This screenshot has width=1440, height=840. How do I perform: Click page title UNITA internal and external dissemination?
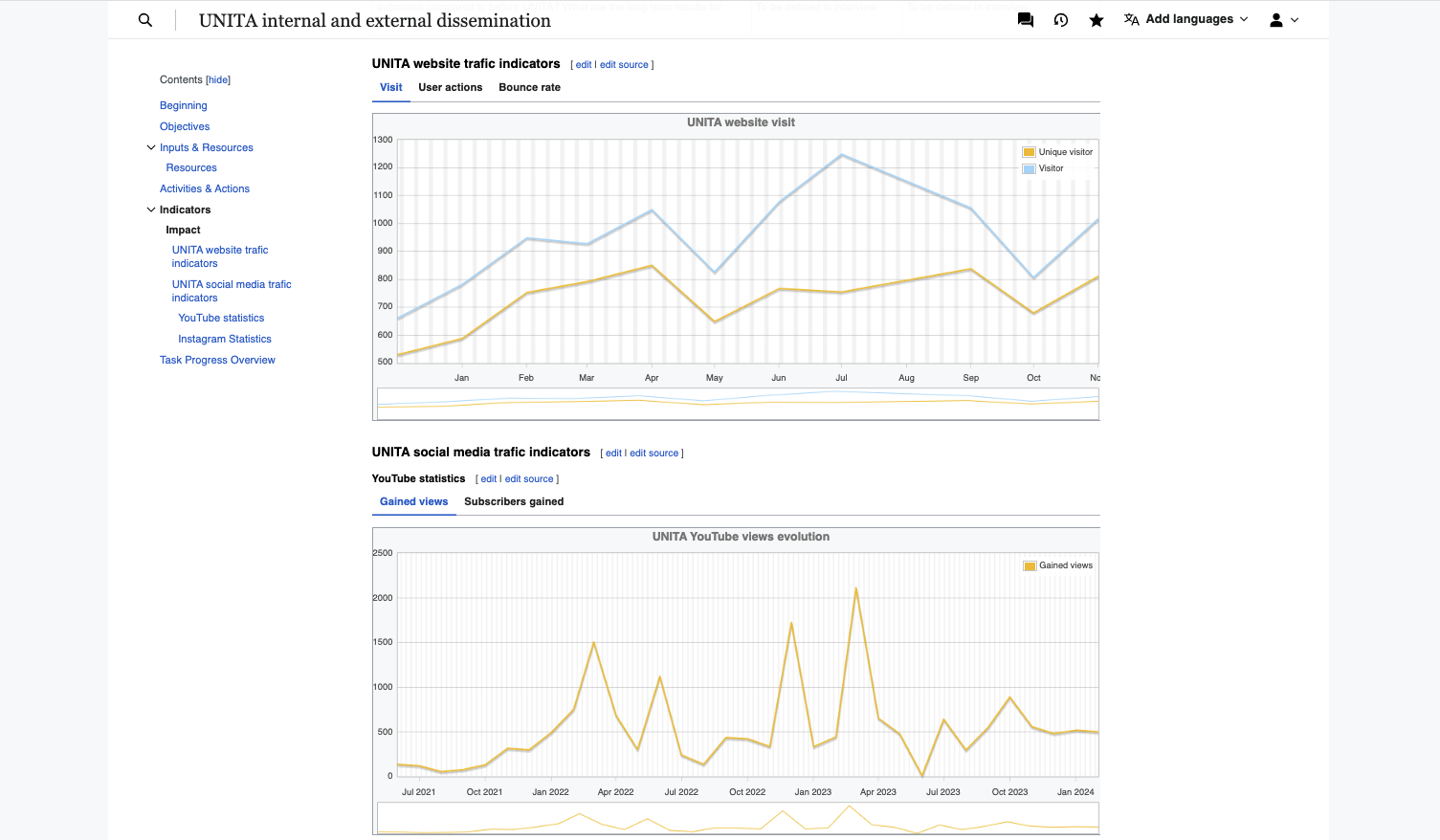tap(375, 20)
